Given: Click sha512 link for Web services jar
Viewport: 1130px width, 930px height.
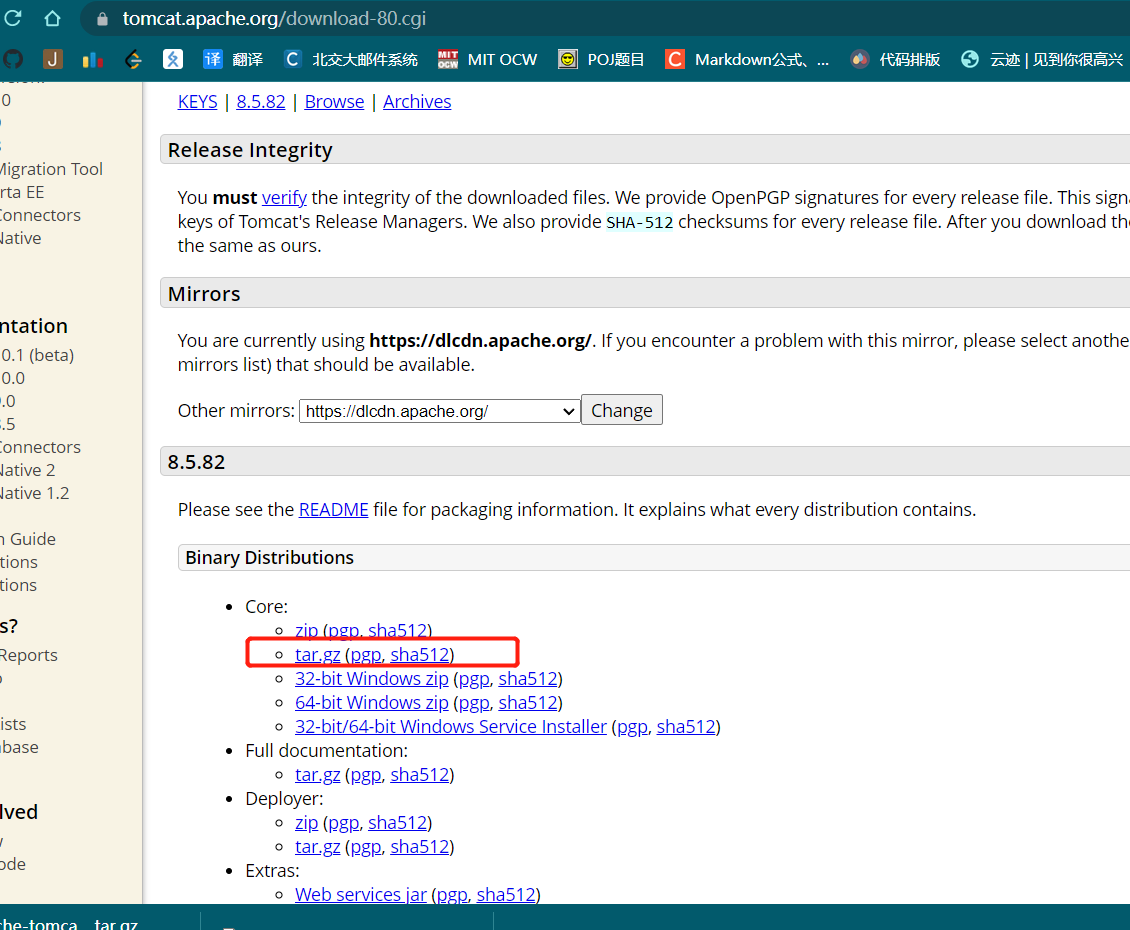Looking at the screenshot, I should pos(506,895).
